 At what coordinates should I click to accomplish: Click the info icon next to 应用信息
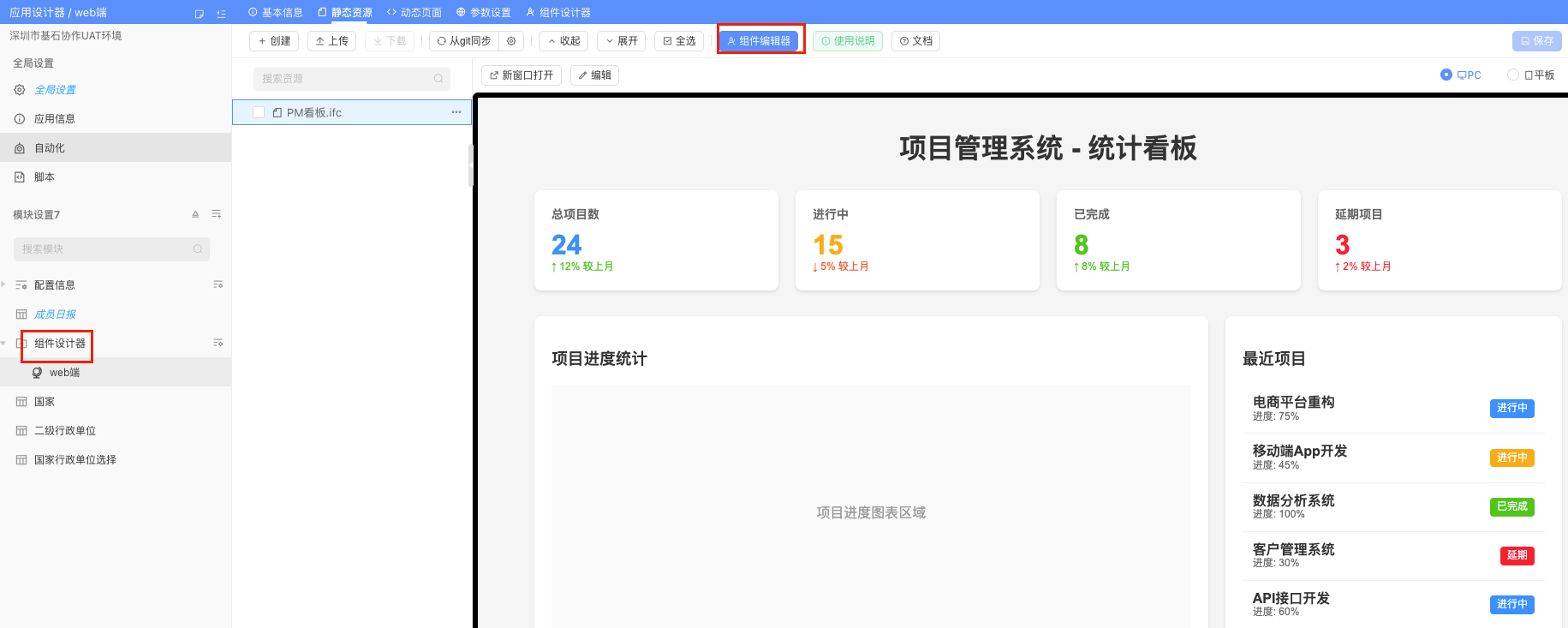coord(20,119)
